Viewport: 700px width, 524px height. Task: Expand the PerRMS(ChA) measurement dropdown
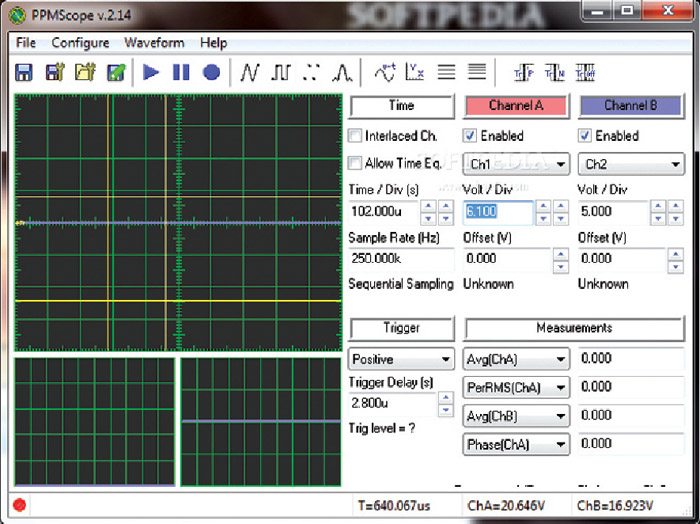coord(517,387)
